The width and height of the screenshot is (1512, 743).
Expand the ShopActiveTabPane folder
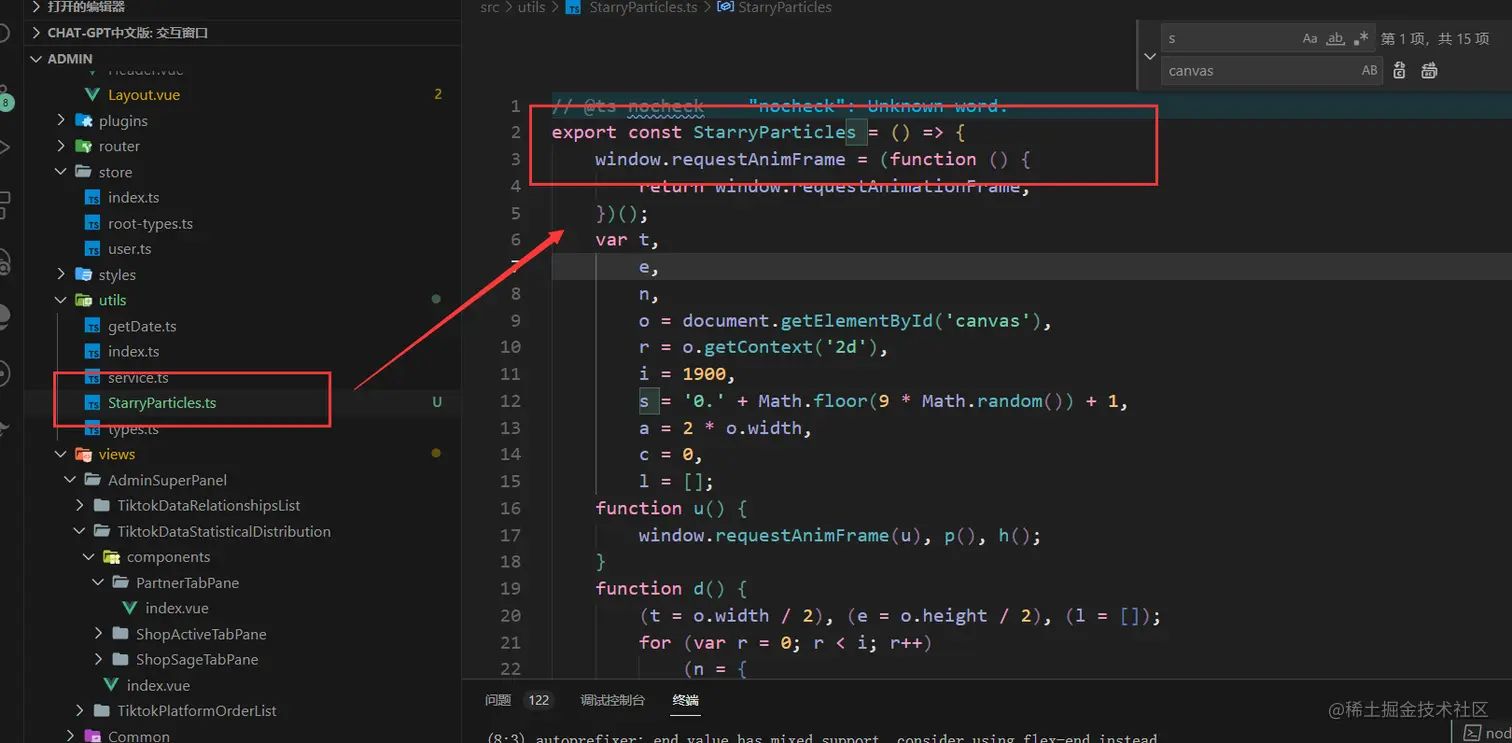click(98, 634)
